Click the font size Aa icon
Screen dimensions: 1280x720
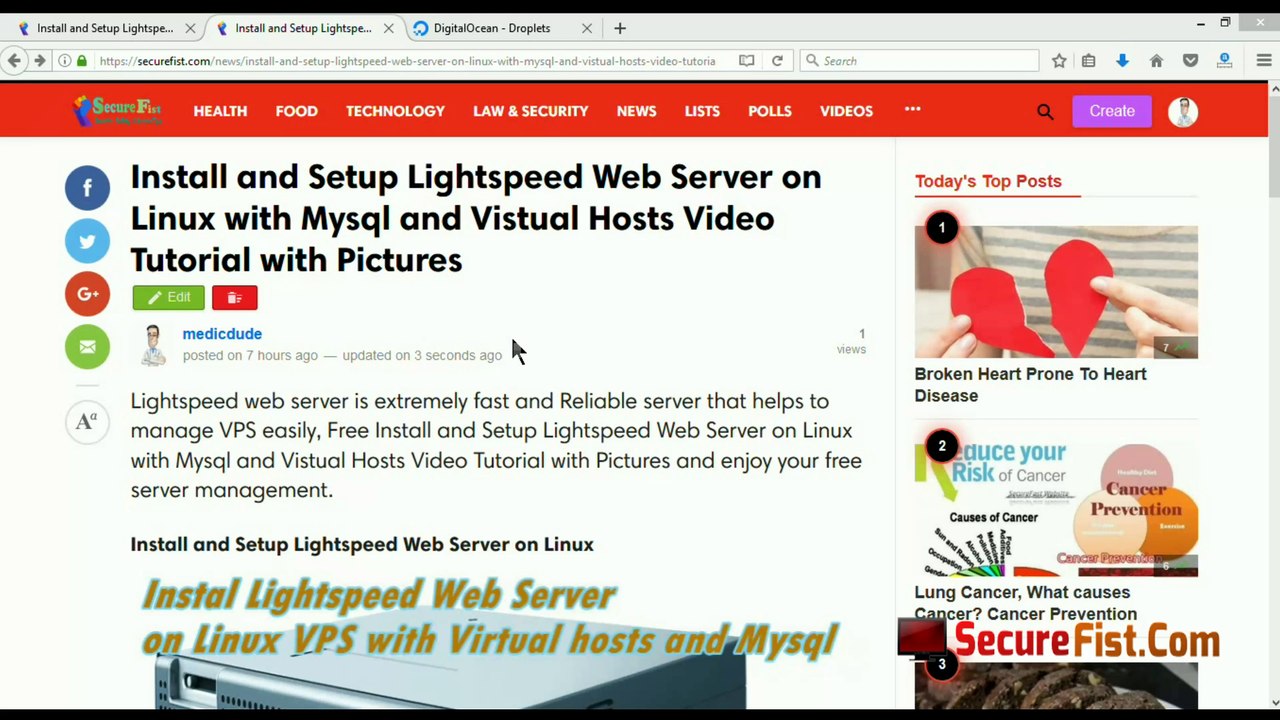pyautogui.click(x=87, y=422)
